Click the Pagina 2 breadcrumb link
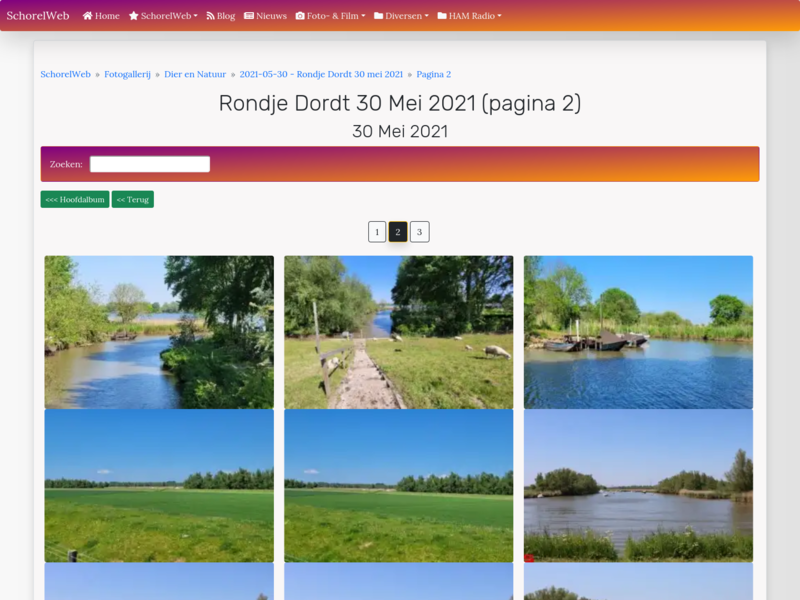800x600 pixels. [434, 74]
